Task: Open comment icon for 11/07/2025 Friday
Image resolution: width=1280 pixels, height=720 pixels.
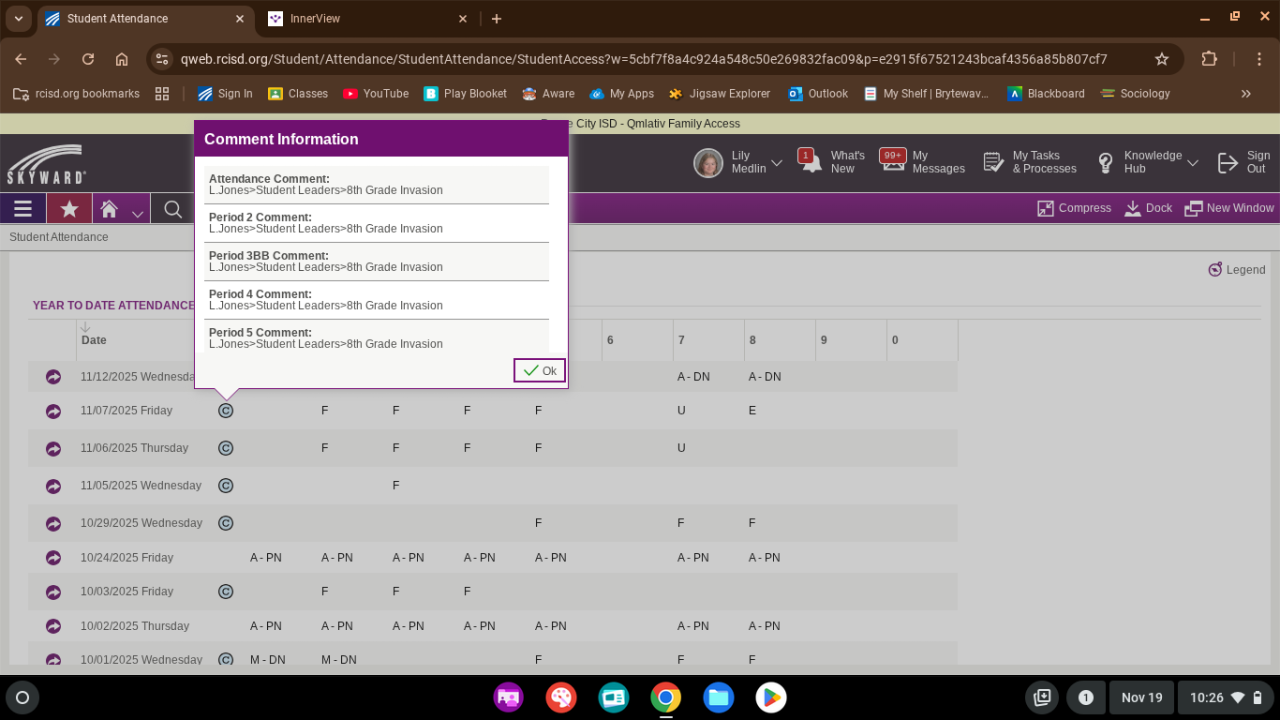Action: coord(226,411)
